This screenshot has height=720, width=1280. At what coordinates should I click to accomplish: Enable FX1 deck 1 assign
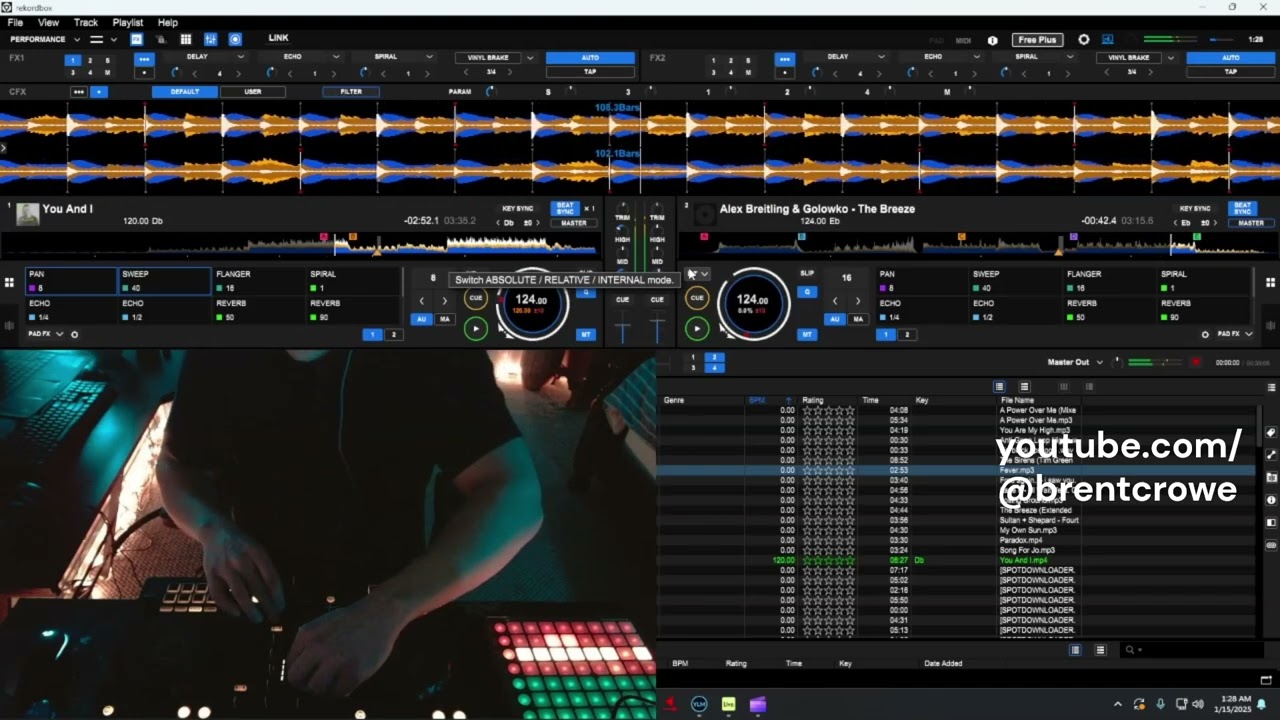click(71, 60)
